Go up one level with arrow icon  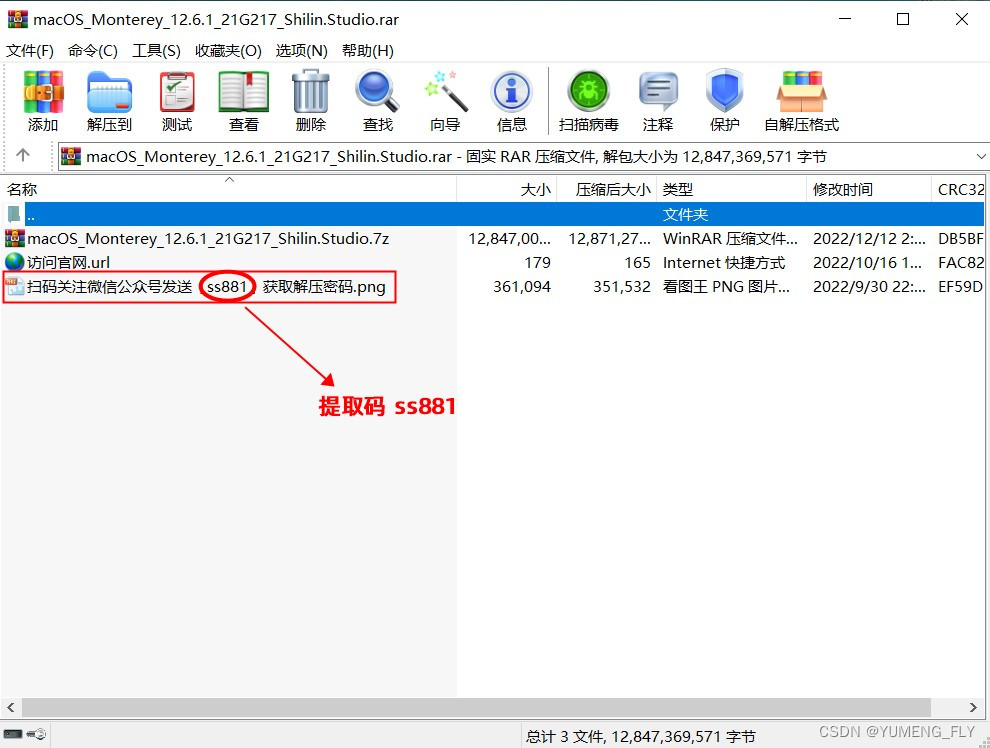(x=23, y=155)
